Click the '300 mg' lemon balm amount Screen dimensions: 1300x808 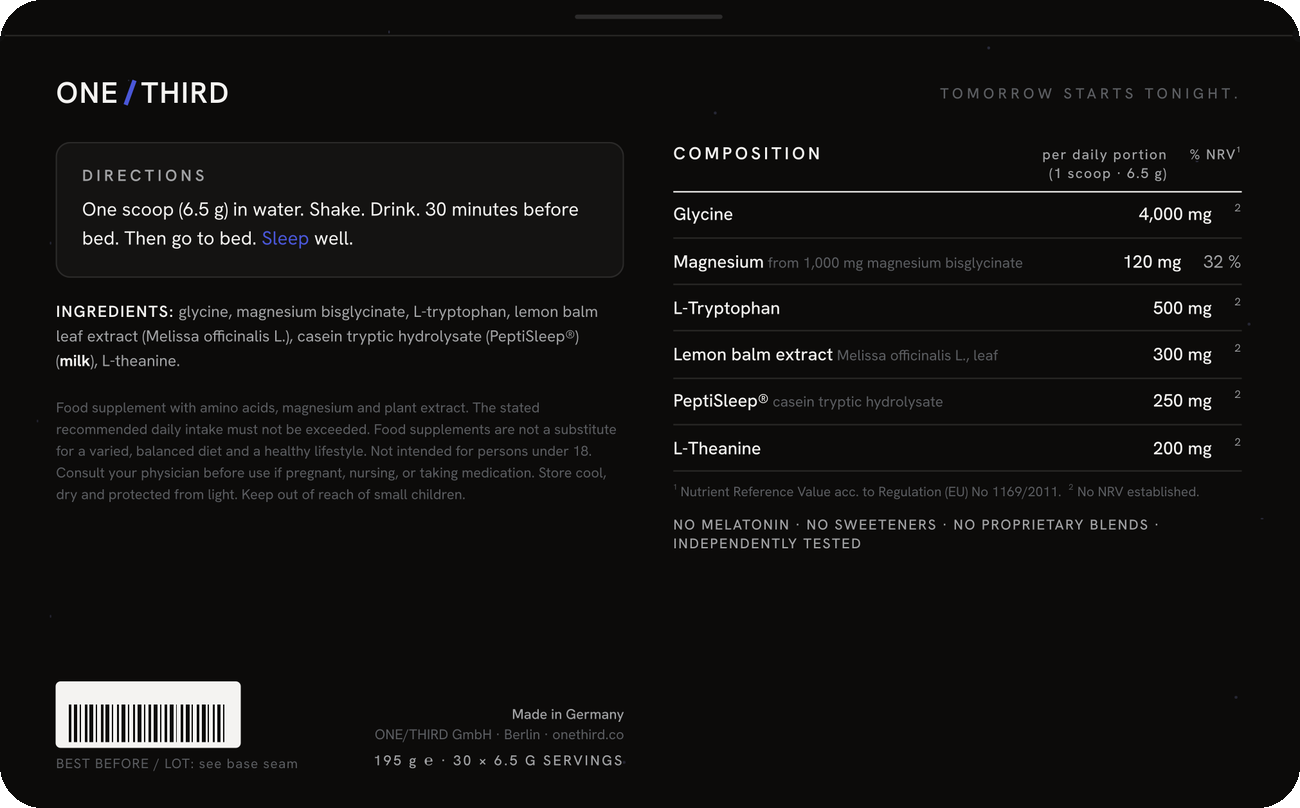(1182, 355)
